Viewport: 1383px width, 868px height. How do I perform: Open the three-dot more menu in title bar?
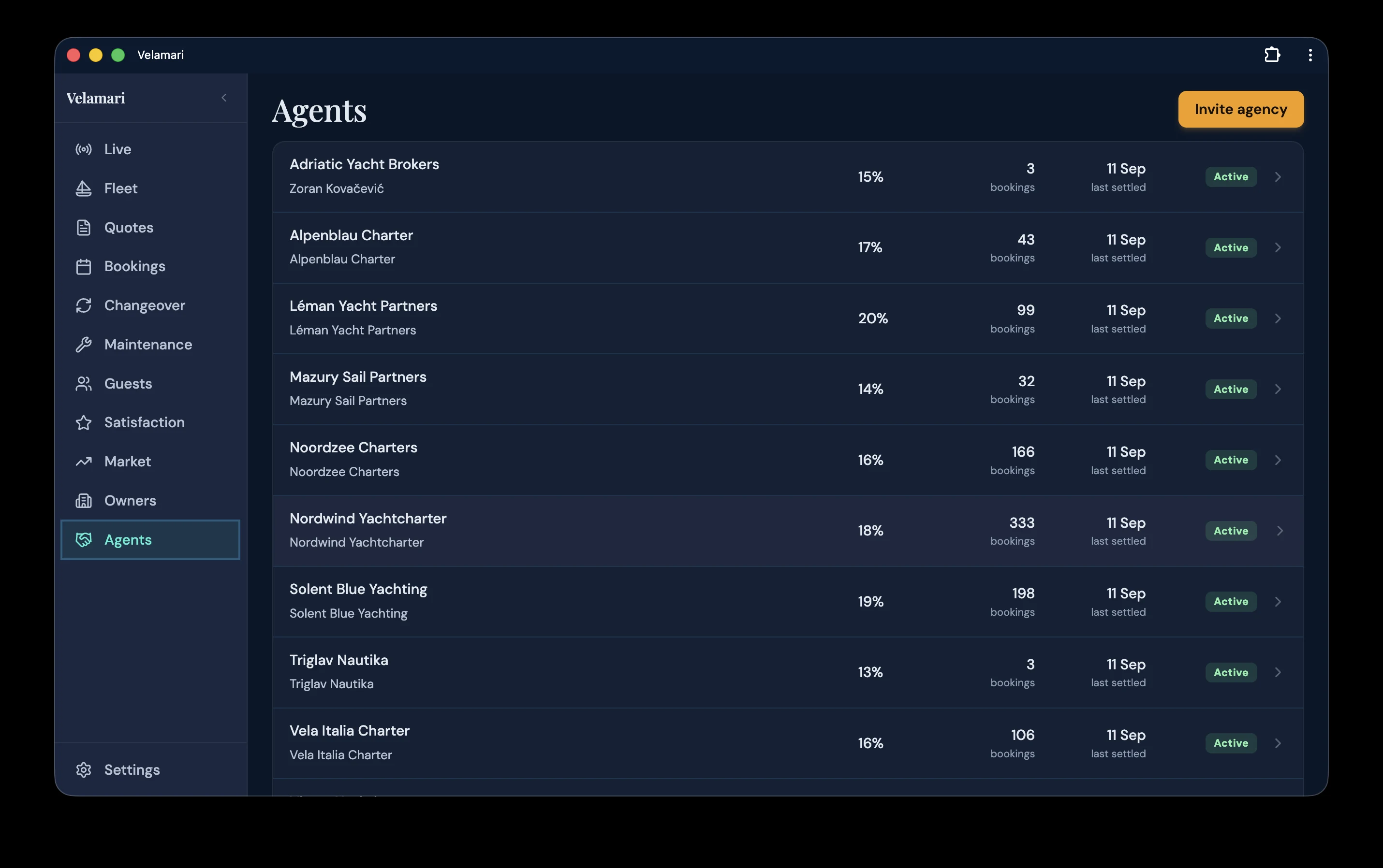1310,55
